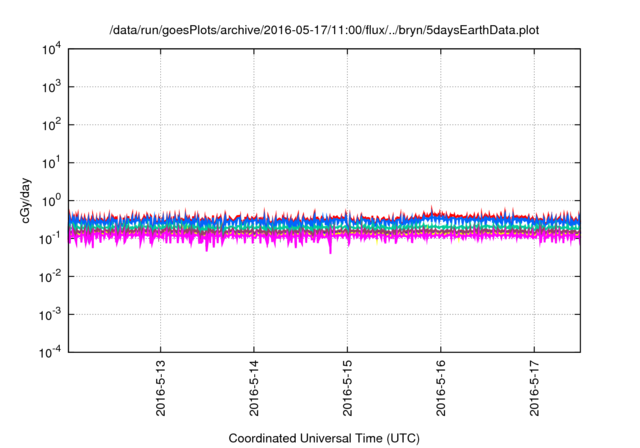Click the 10^3 y-axis tick label
This screenshot has height=448, width=640.
tap(51, 87)
